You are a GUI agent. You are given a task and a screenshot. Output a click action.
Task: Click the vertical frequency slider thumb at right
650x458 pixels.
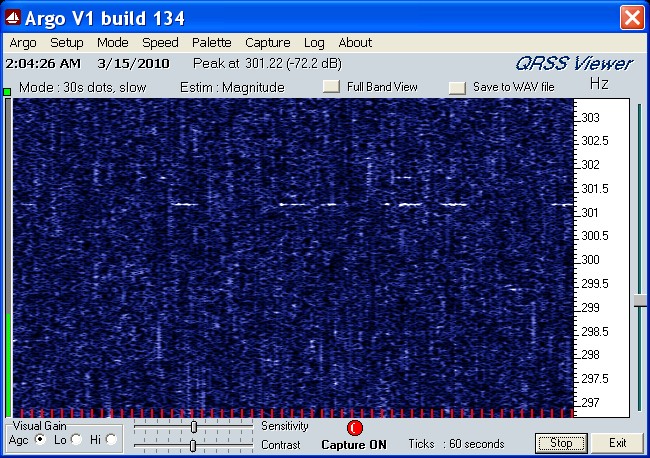(x=640, y=300)
